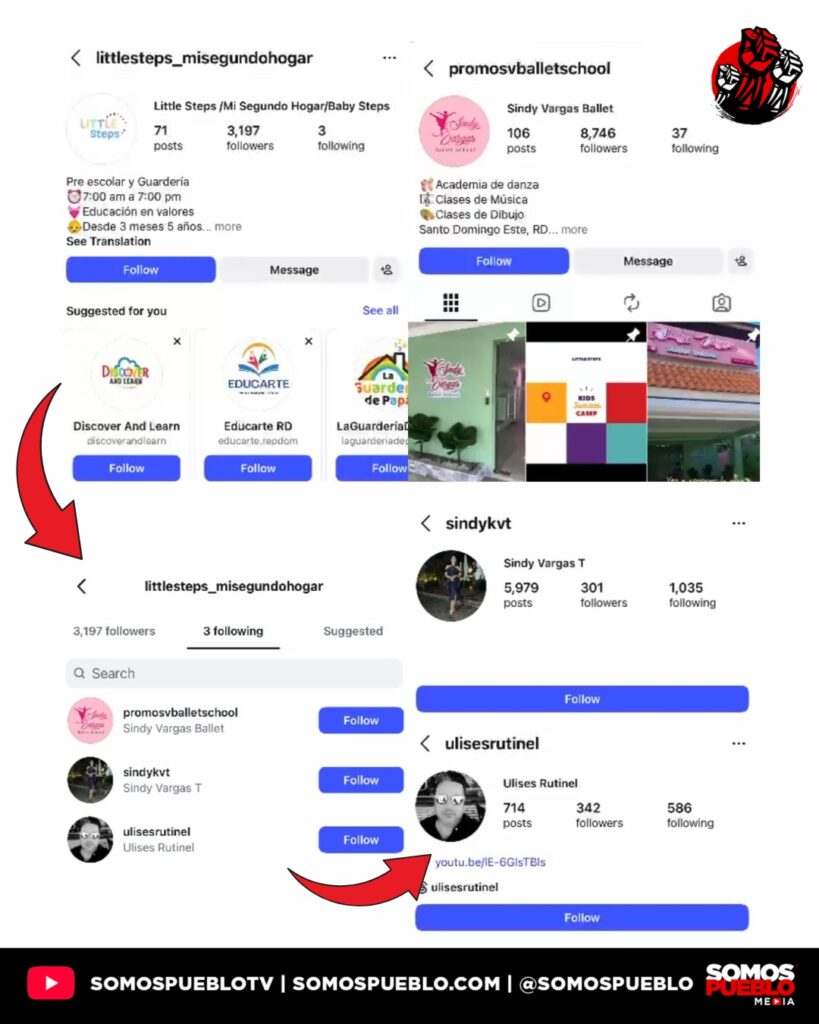Open the reposts tab icon on promosvballetschool

(x=631, y=302)
